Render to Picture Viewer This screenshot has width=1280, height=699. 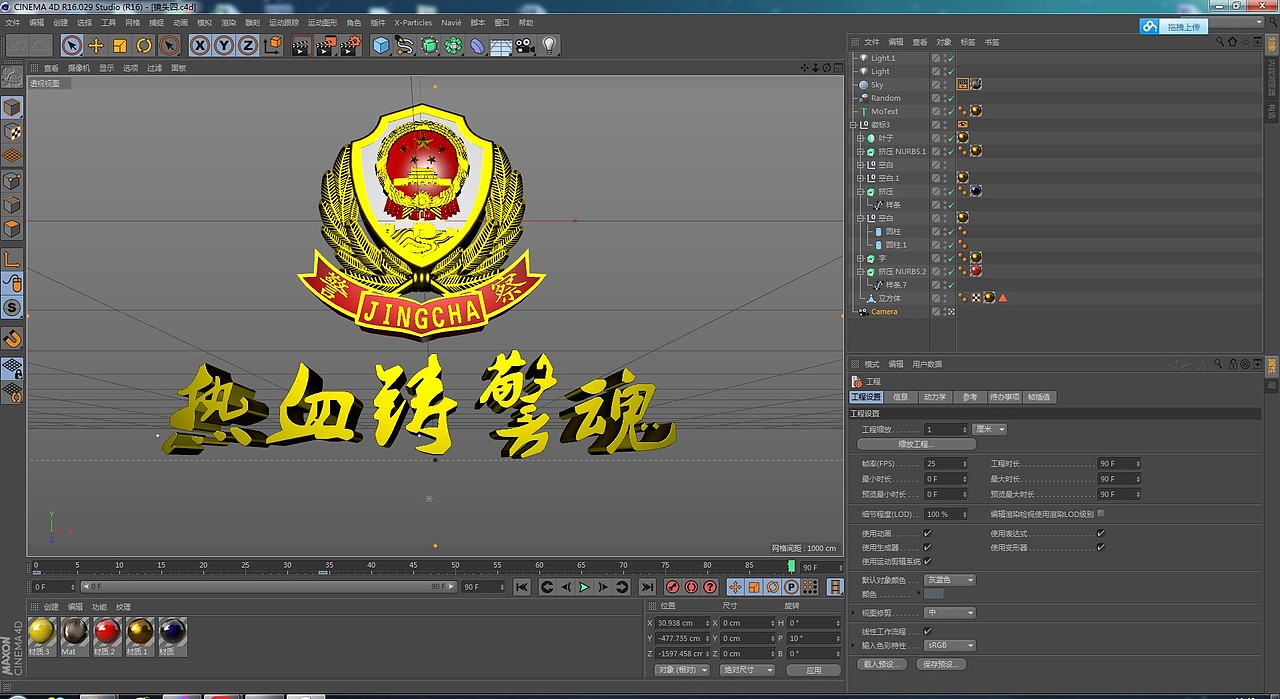coord(326,45)
